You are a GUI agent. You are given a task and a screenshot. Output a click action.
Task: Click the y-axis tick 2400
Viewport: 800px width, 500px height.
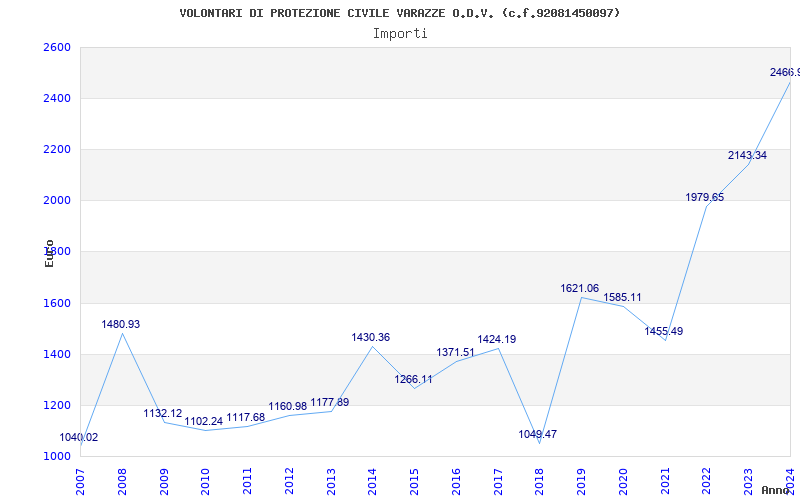click(x=57, y=98)
